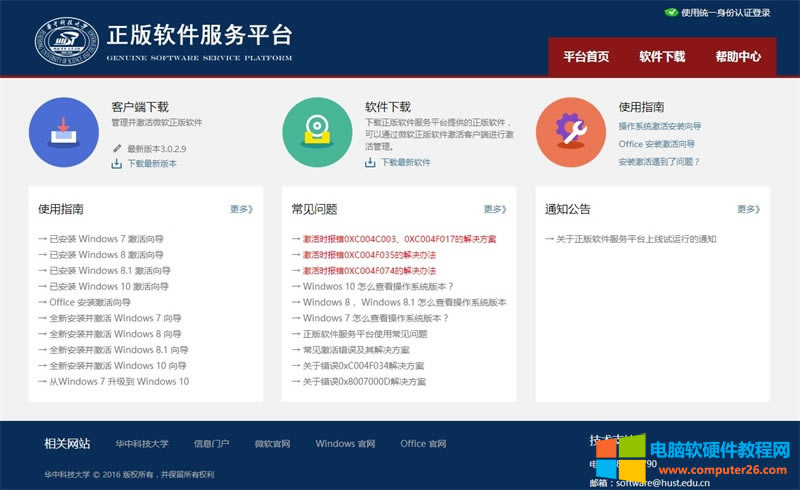The height and width of the screenshot is (490, 800).
Task: Expand 更多 in the 使用指南 panel
Action: point(242,210)
